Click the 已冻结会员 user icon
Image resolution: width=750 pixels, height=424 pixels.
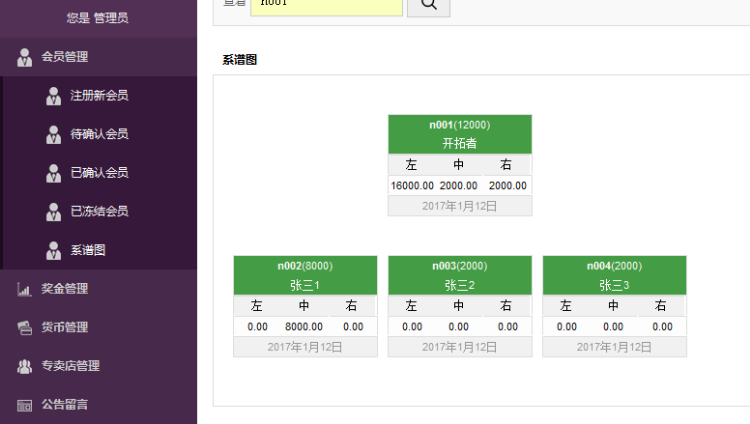coord(54,211)
